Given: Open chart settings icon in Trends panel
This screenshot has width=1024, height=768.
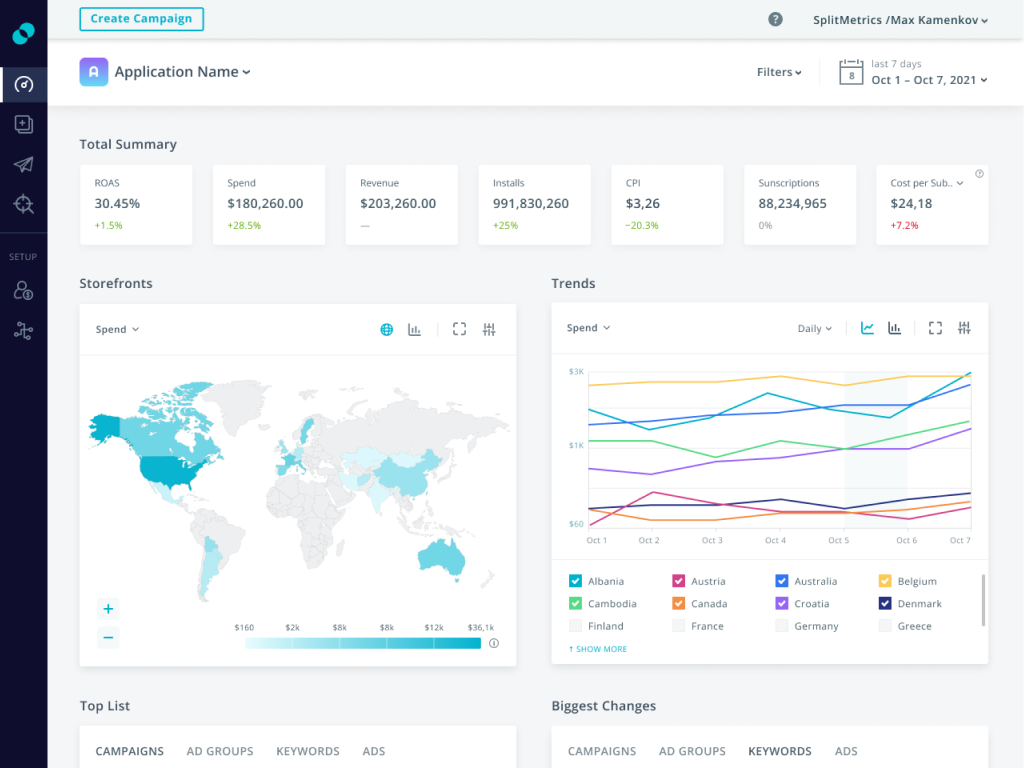Looking at the screenshot, I should point(964,328).
